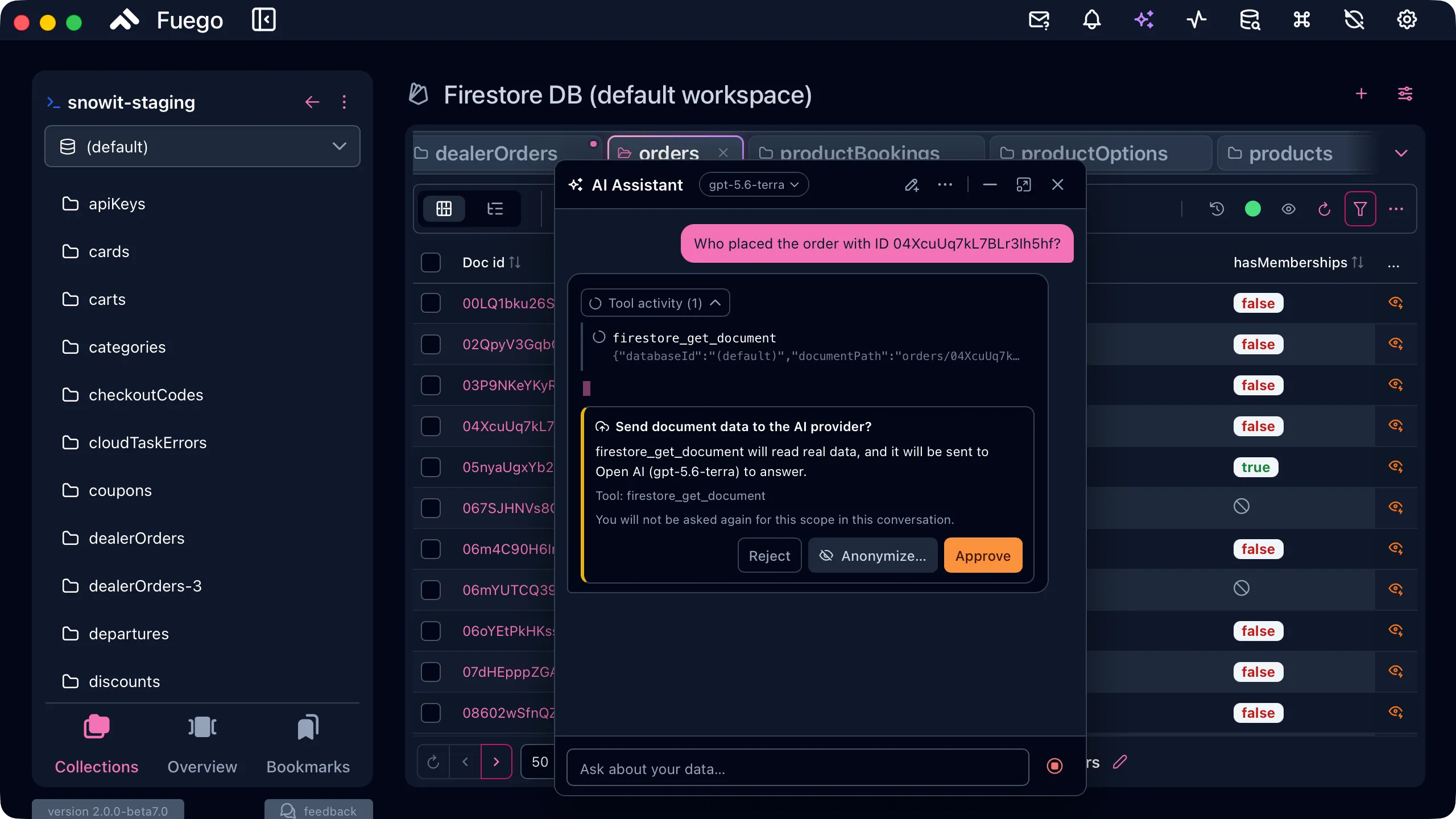
Task: Click the Anonymize... button
Action: 873,556
